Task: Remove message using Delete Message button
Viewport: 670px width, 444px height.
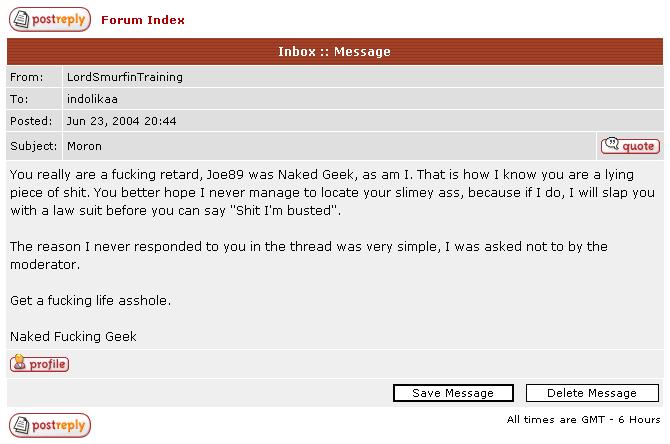Action: click(x=592, y=393)
